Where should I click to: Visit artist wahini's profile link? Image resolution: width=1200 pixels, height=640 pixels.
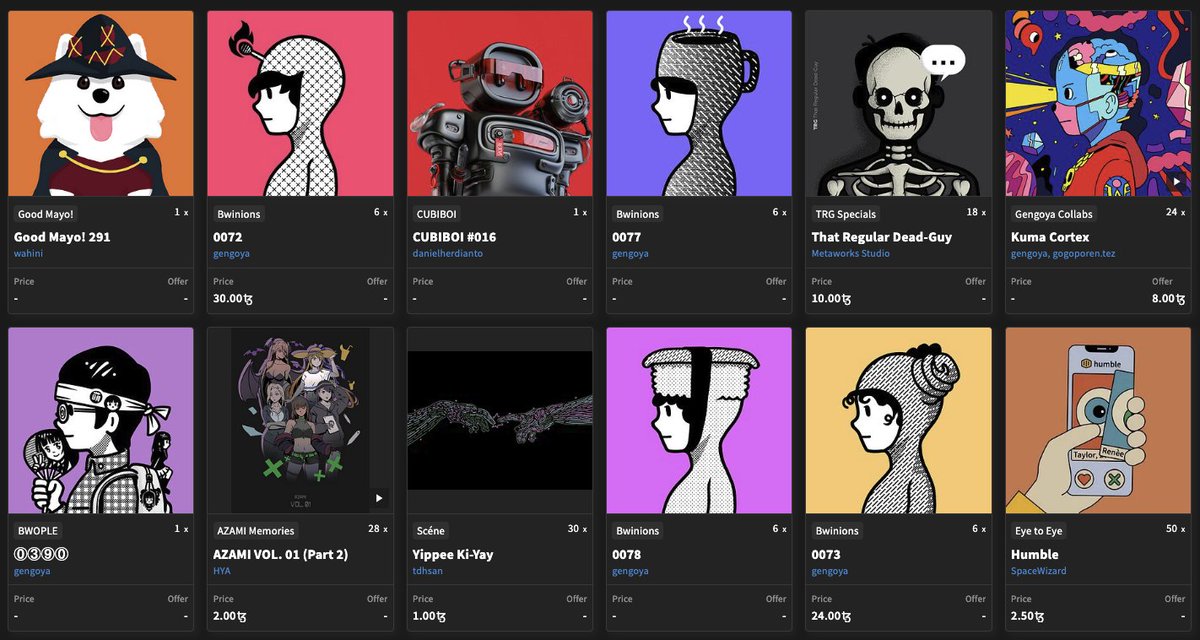pos(29,254)
